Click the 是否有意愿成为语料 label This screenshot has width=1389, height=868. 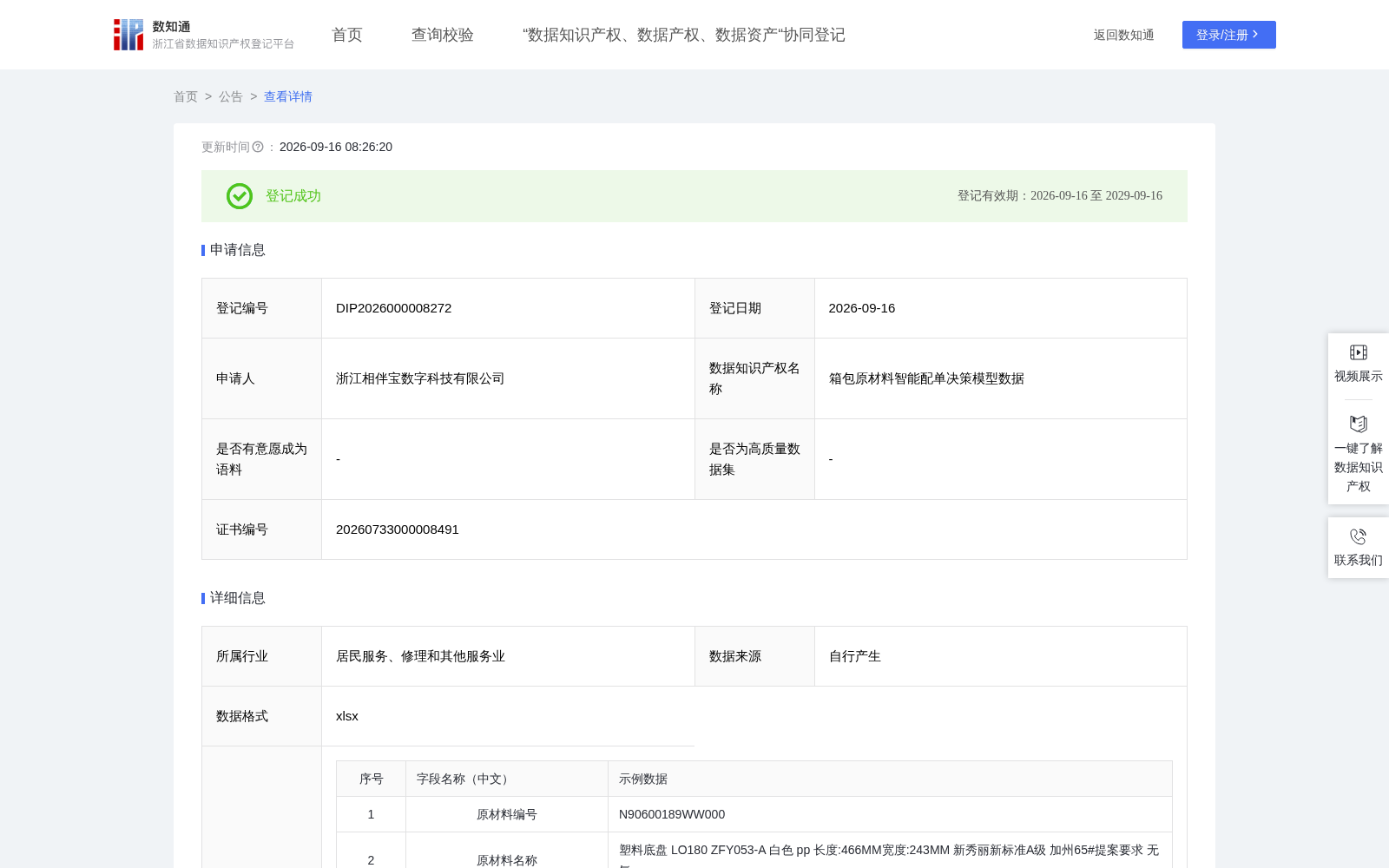click(x=261, y=459)
